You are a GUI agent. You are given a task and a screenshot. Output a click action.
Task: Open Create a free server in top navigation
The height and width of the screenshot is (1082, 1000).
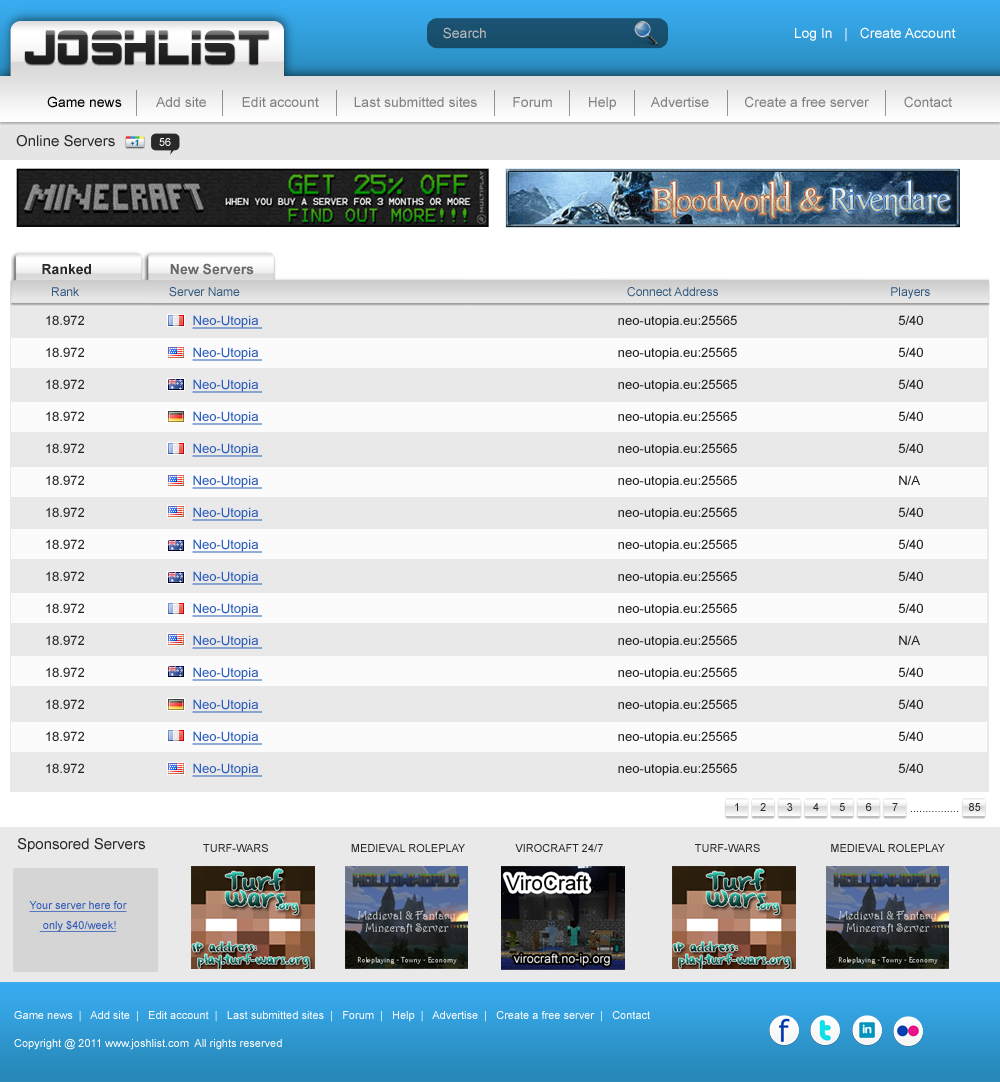(806, 102)
